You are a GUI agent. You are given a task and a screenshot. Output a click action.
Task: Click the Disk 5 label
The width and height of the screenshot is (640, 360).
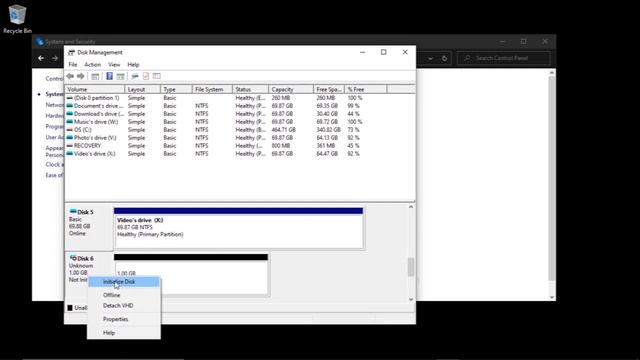[x=85, y=212]
